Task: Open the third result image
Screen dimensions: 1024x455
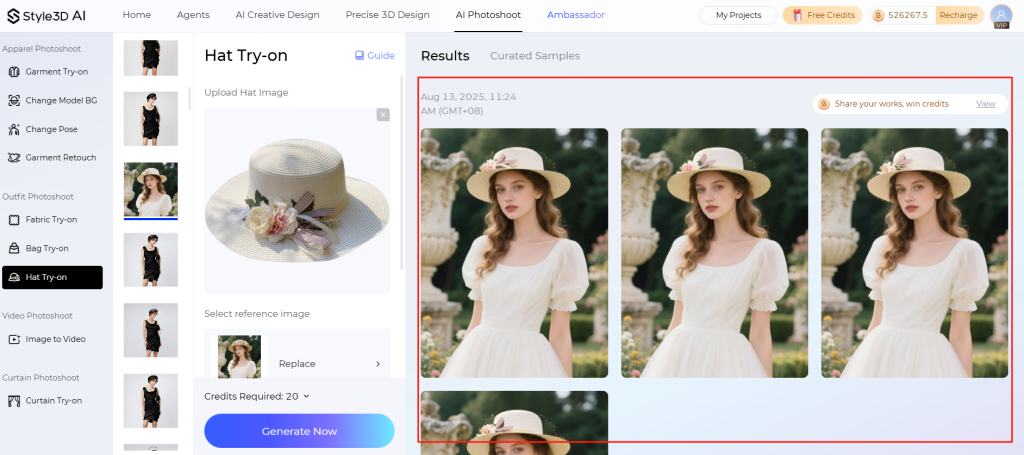Action: [914, 253]
